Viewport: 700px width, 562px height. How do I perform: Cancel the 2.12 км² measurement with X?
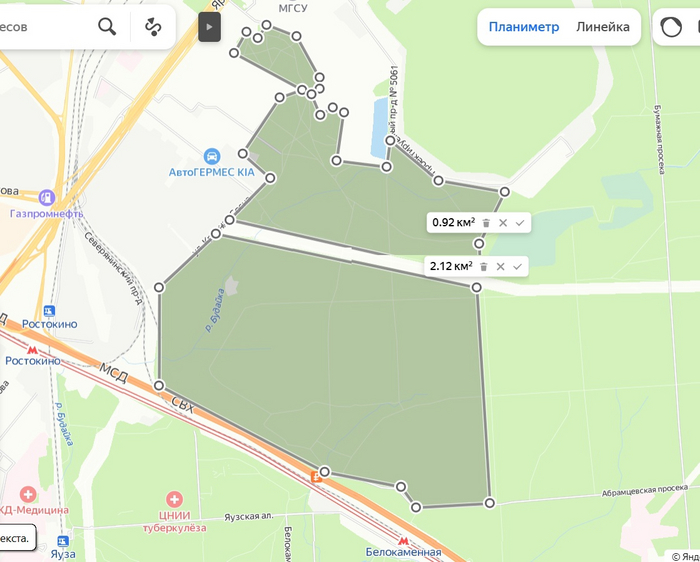click(500, 266)
